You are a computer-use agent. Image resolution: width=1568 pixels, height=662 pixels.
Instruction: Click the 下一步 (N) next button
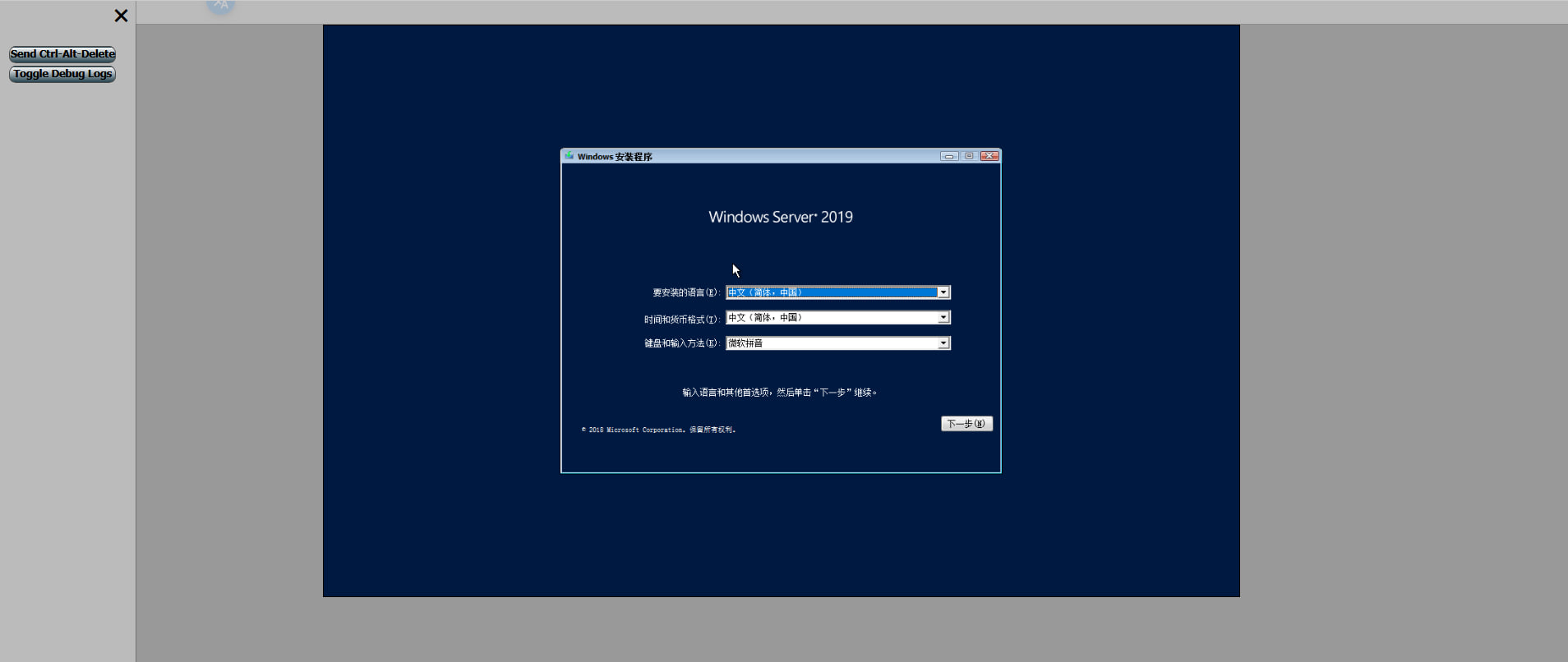966,424
